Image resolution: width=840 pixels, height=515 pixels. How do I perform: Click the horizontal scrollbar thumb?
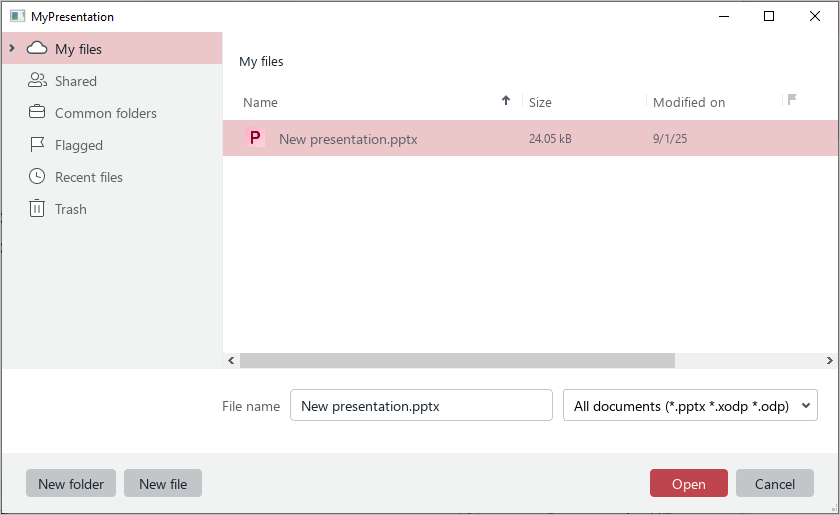pos(457,360)
